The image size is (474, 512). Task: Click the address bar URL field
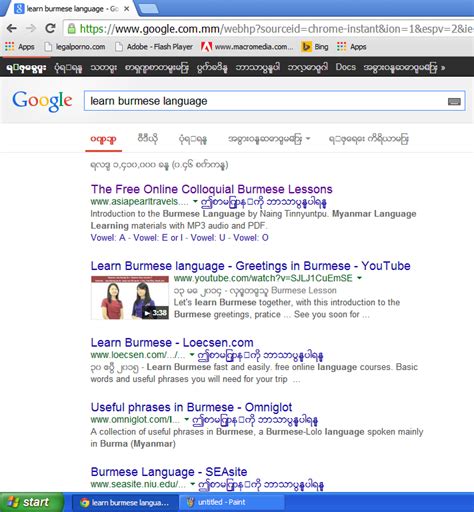click(x=268, y=29)
